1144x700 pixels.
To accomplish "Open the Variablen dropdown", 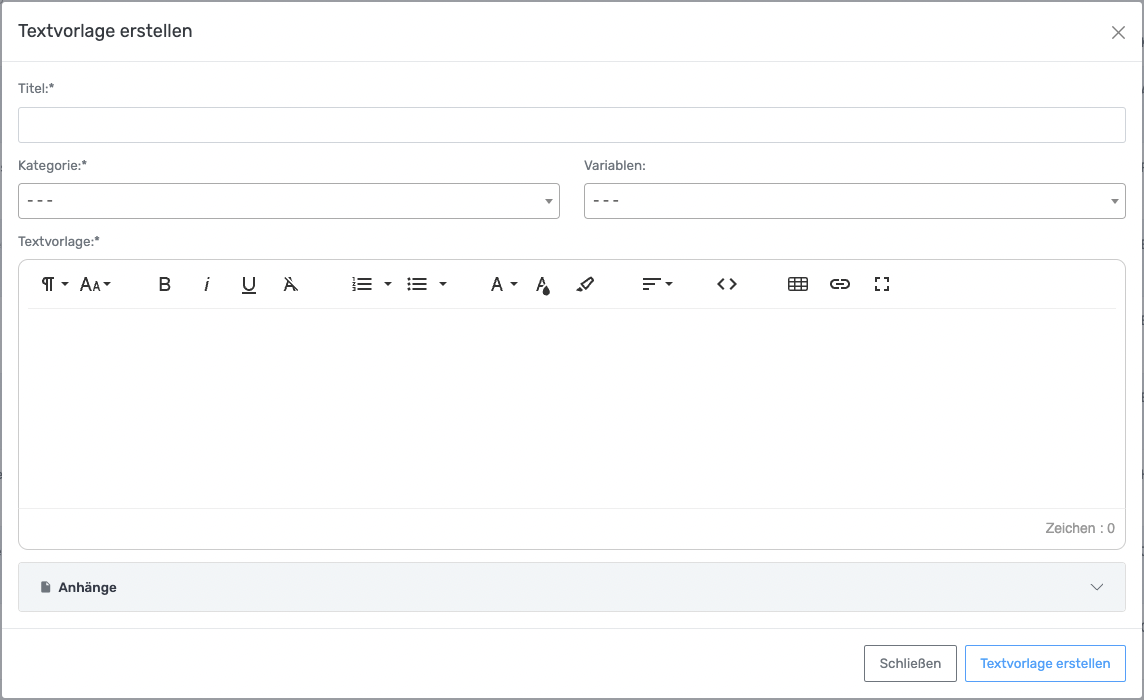I will tap(854, 201).
